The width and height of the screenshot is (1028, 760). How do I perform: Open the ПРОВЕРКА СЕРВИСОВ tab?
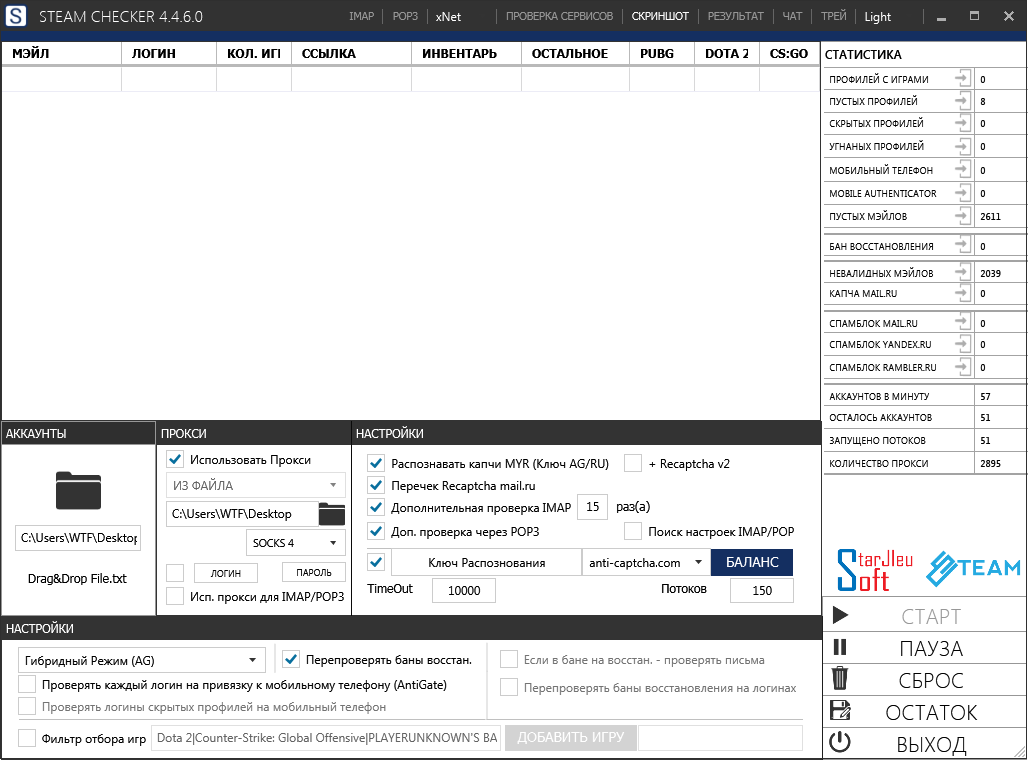pos(559,16)
